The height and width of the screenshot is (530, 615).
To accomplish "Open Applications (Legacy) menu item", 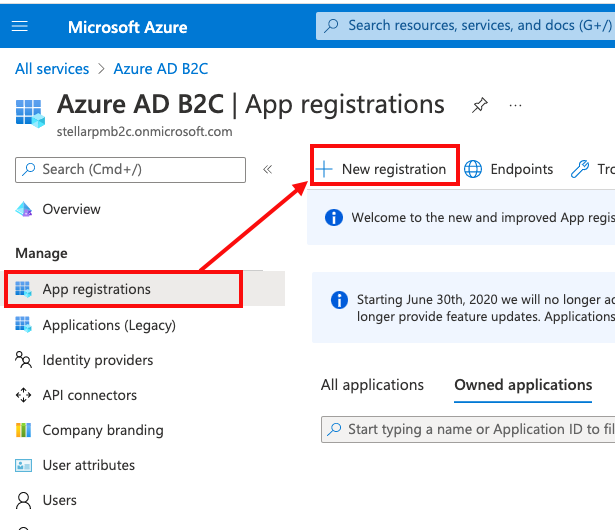I will [x=108, y=325].
